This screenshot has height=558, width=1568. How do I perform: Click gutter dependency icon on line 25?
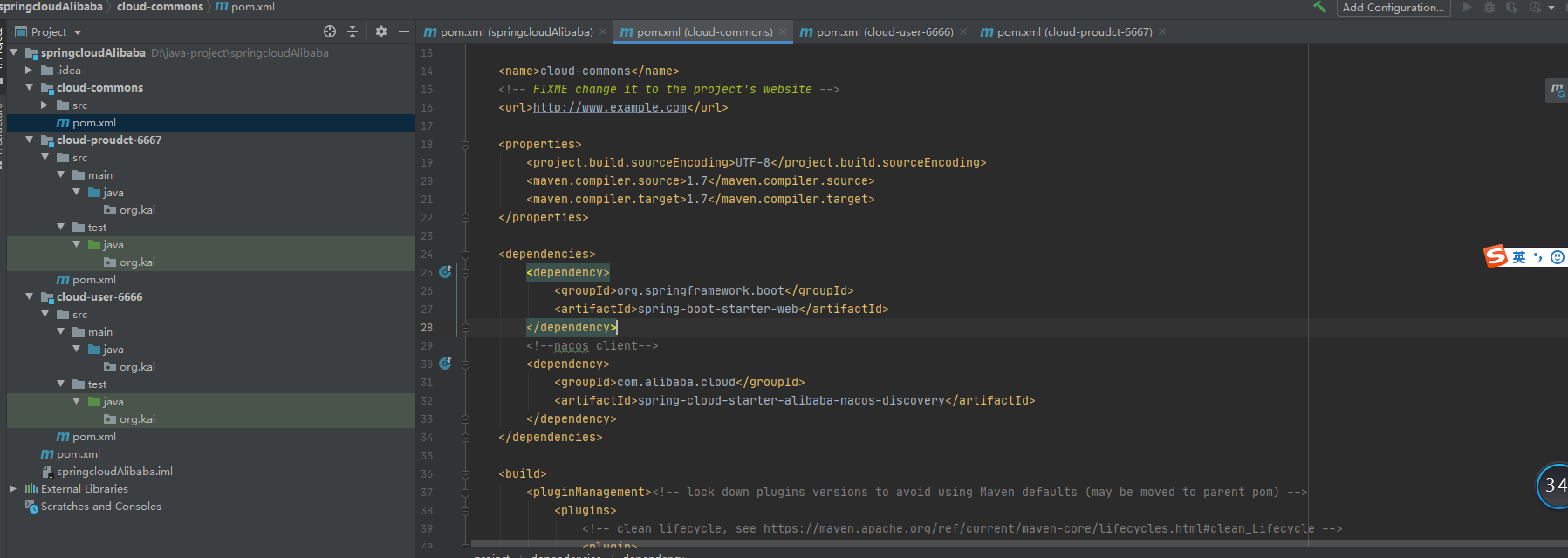click(445, 272)
